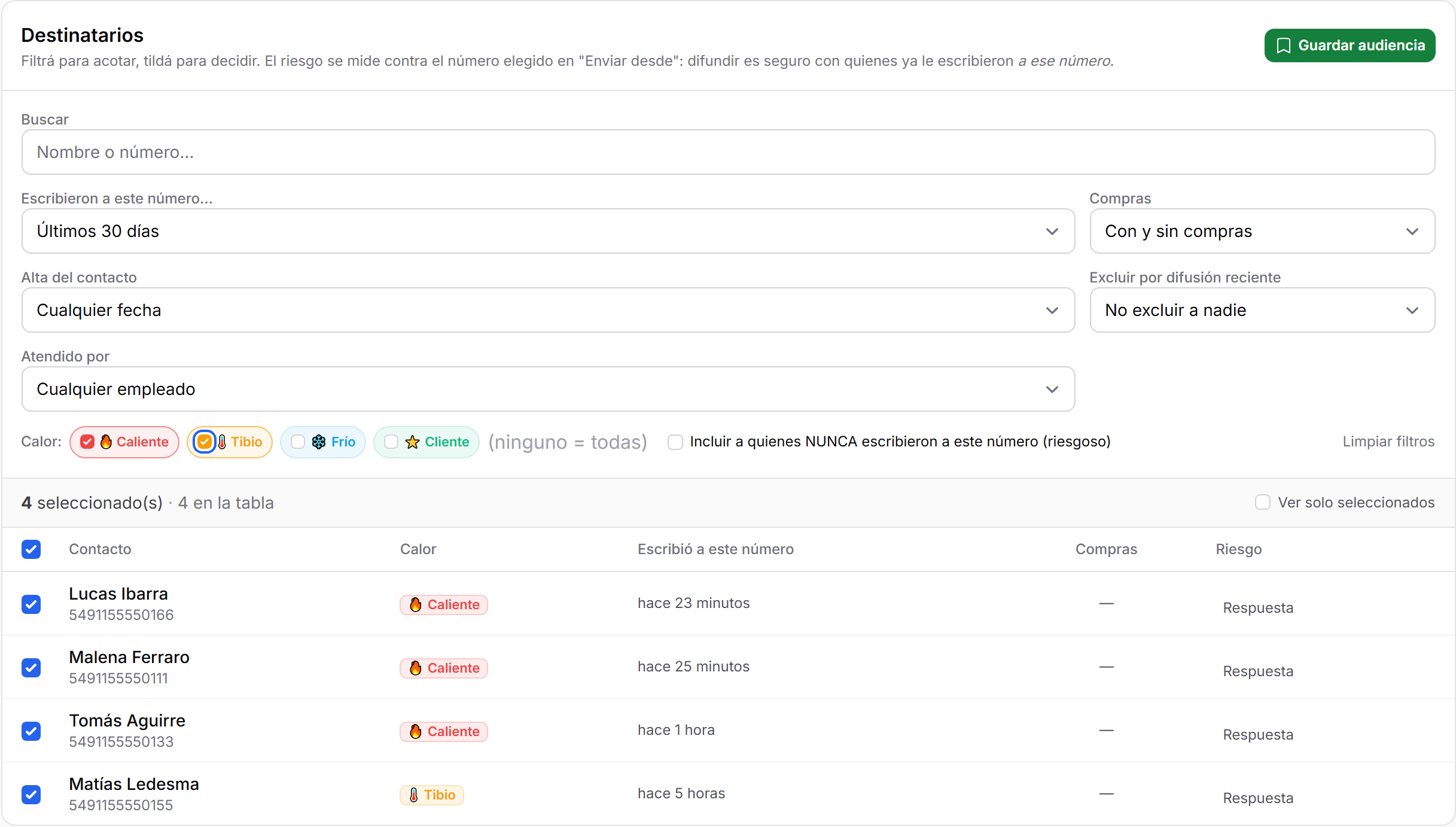The height and width of the screenshot is (827, 1456).
Task: Focus the Nombre o número search field
Action: point(728,152)
